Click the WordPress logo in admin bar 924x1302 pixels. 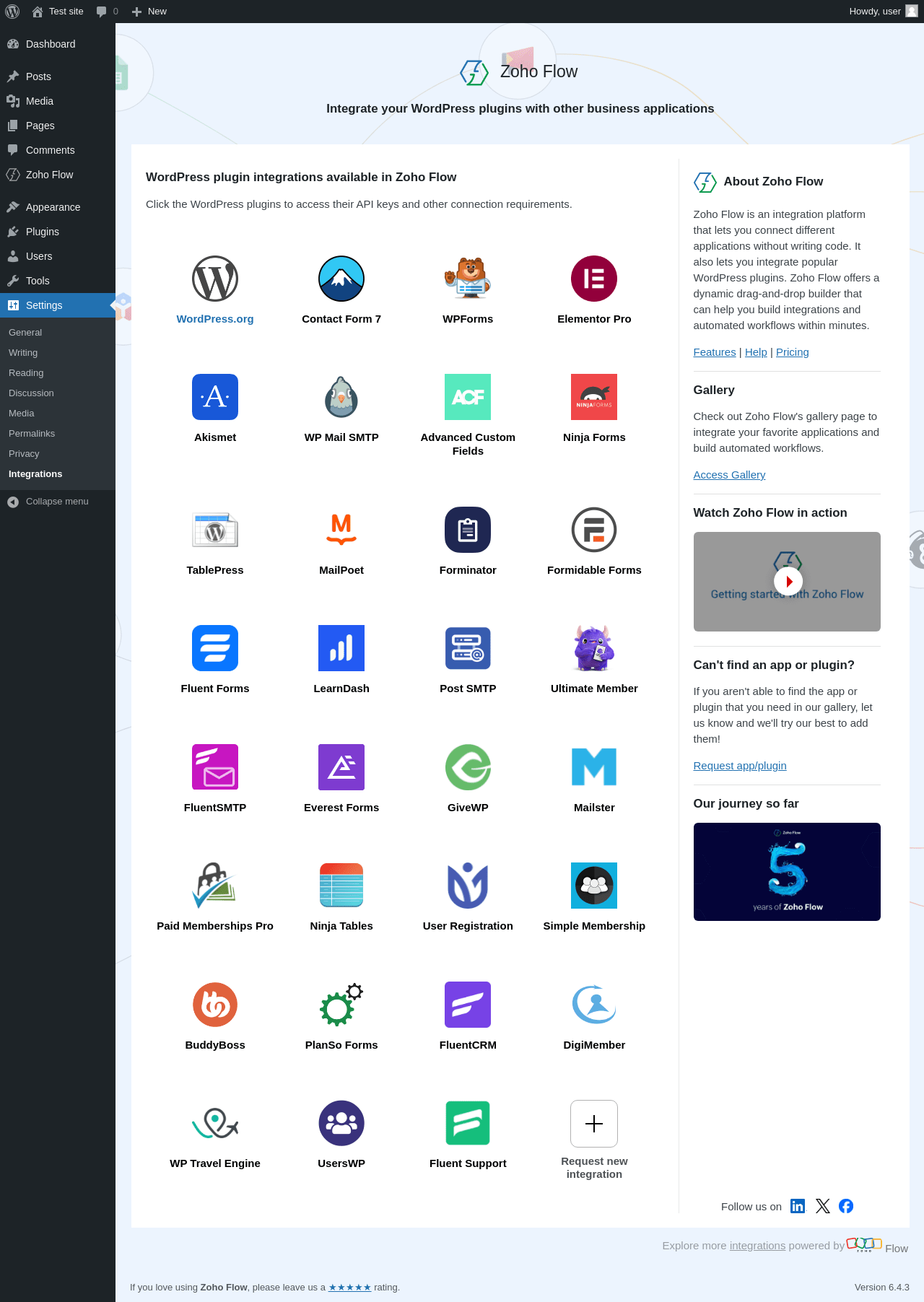click(12, 12)
